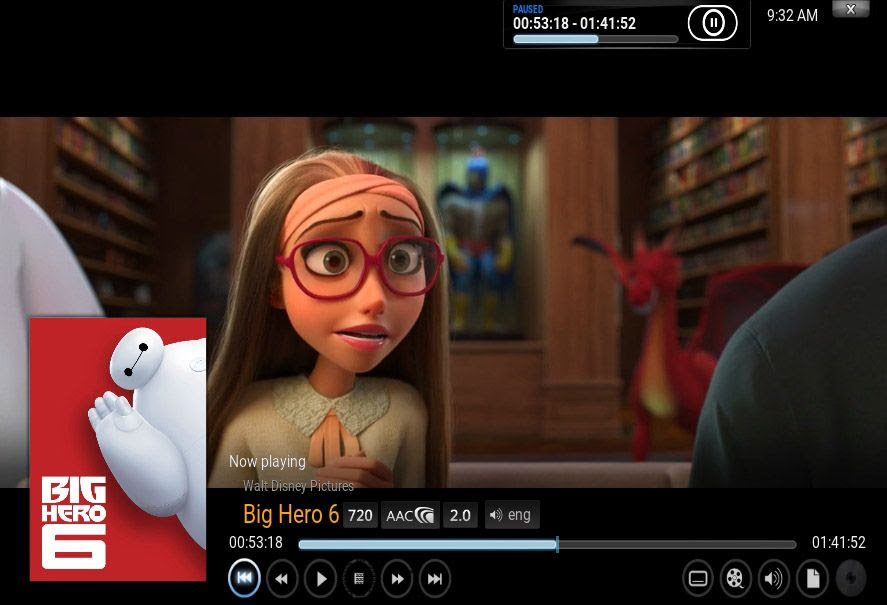Open the audio settings speaker icon
The height and width of the screenshot is (605, 887).
[x=774, y=578]
